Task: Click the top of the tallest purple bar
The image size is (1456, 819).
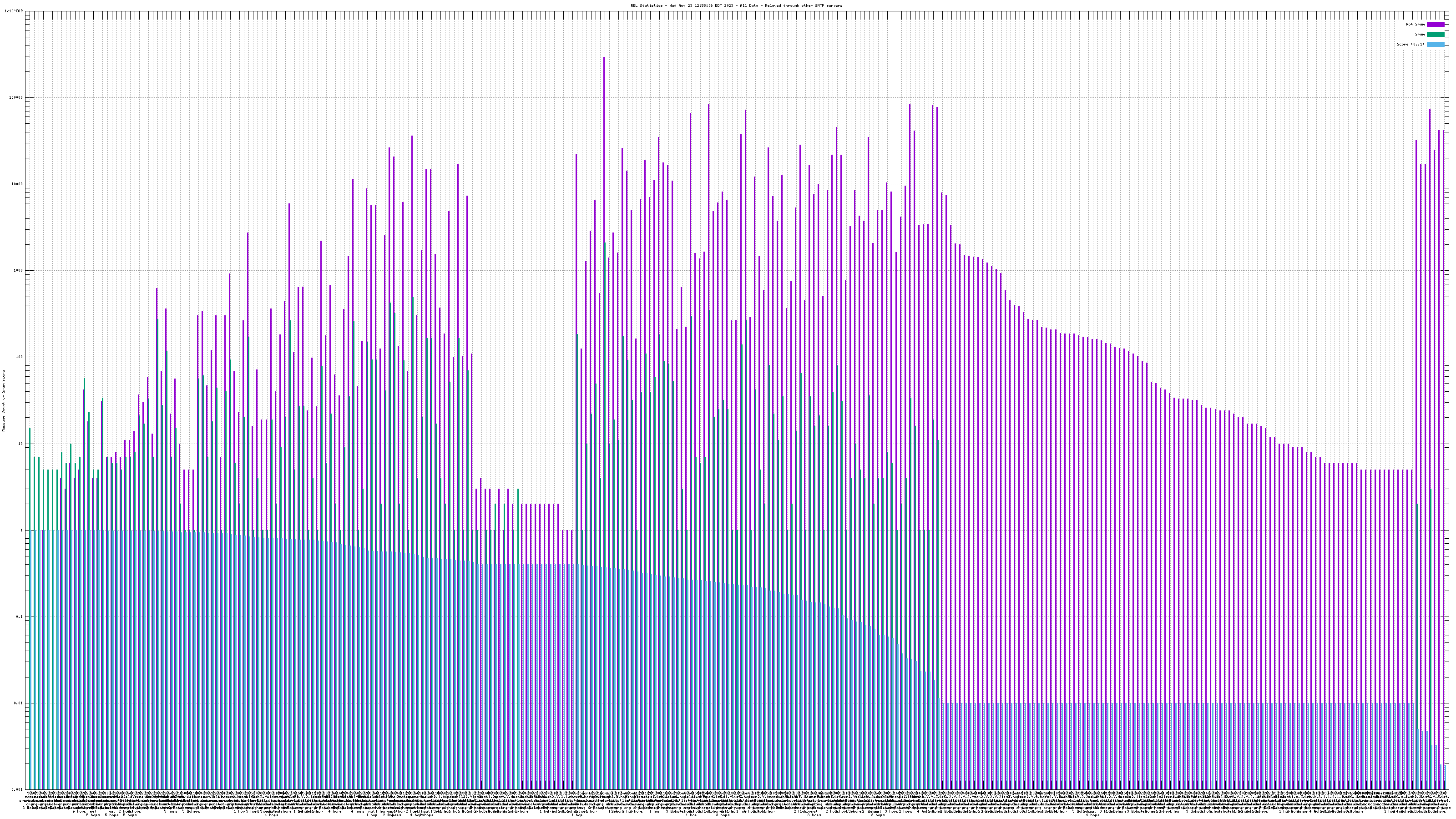Action: pos(604,58)
